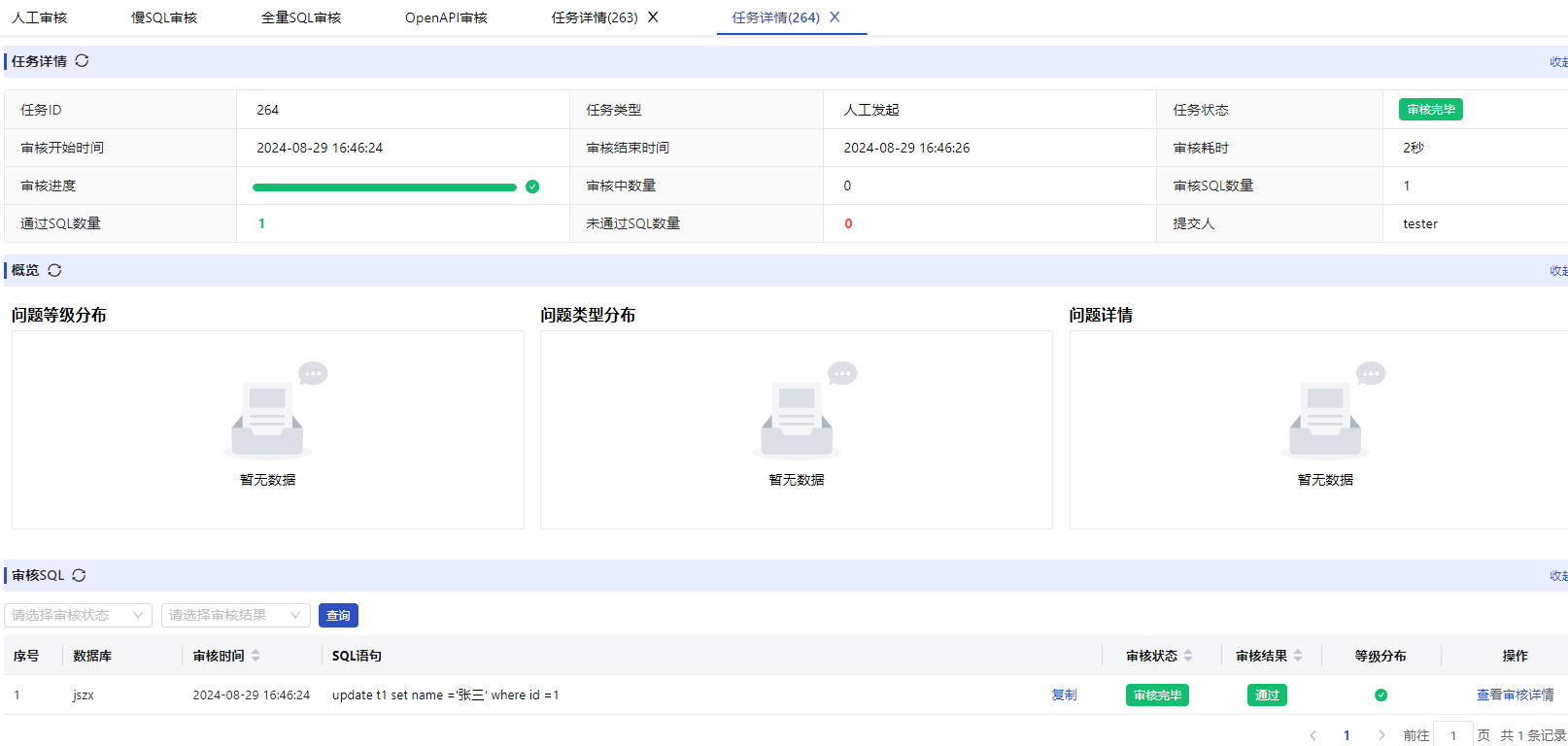Click task ID value 264
The height and width of the screenshot is (746, 1568).
tap(267, 110)
